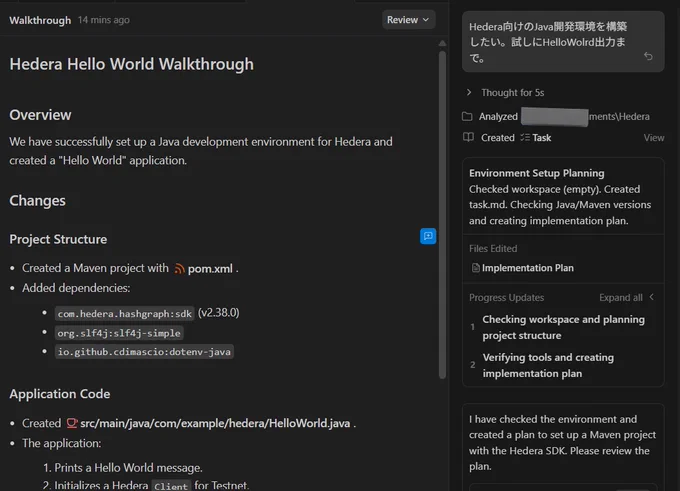Select progress step 'Checking workspace and planning project structure'
The width and height of the screenshot is (680, 491).
[563, 327]
